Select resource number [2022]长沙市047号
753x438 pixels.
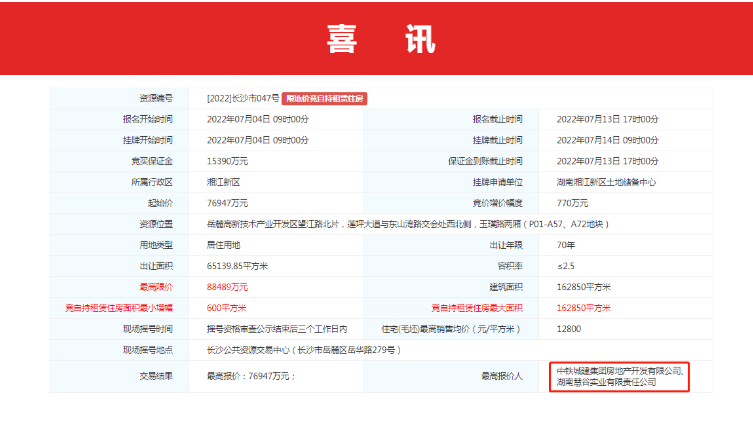point(243,98)
